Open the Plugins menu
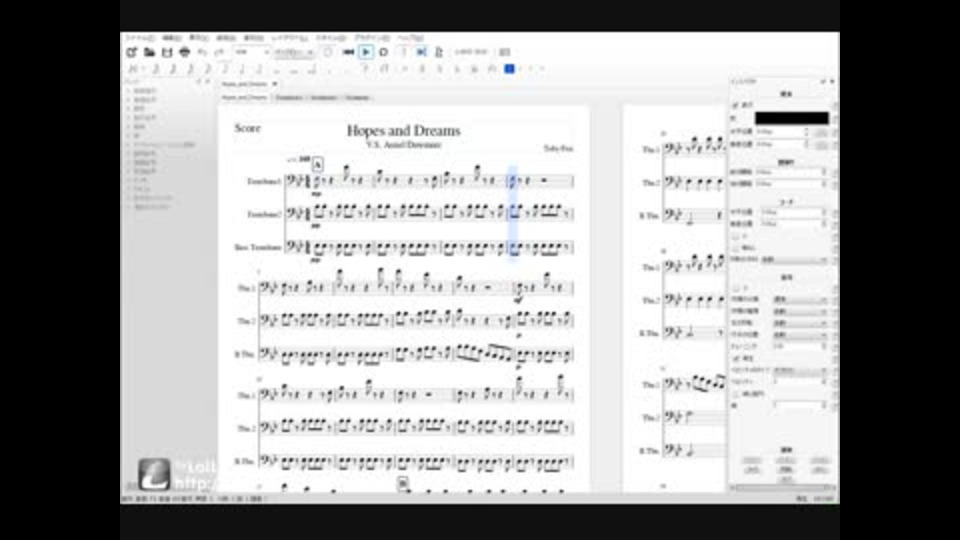The width and height of the screenshot is (960, 540). (372, 38)
